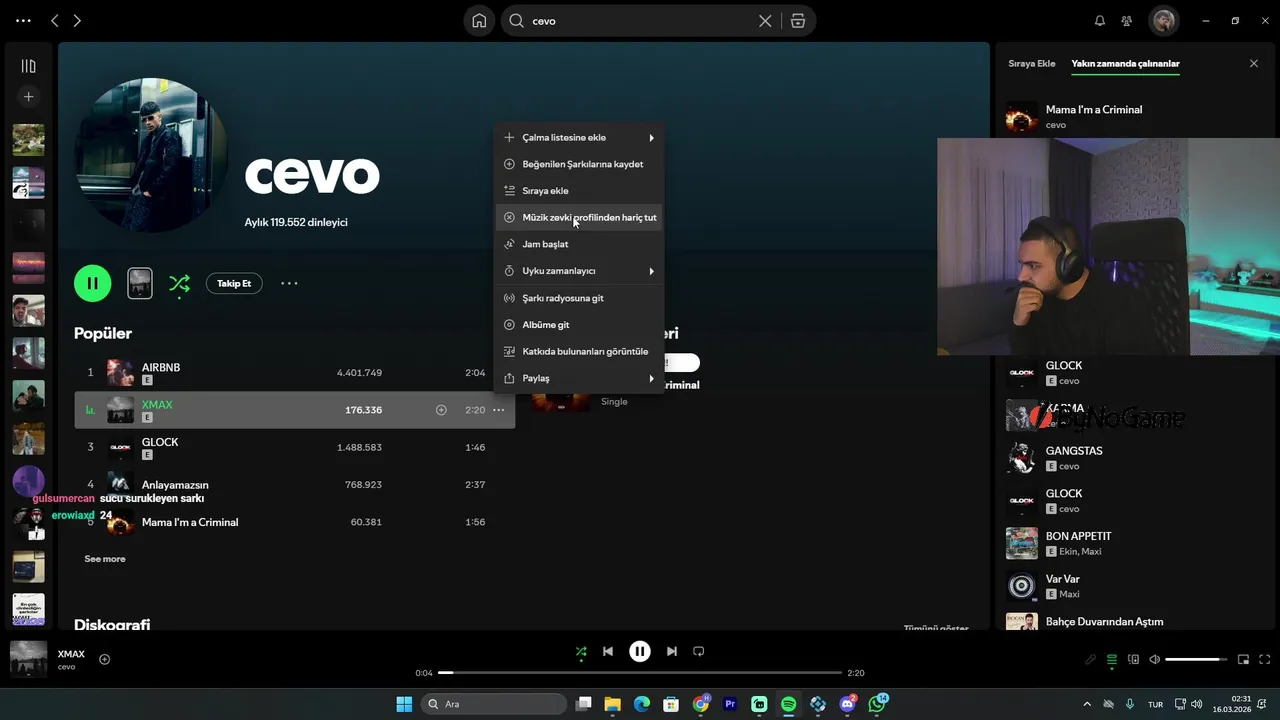
Task: Create playlist with plus icon in sidebar
Action: (28, 97)
